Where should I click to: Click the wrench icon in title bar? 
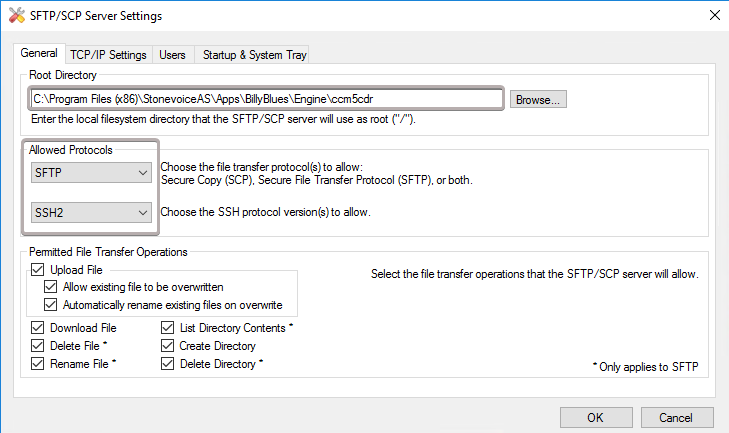coord(16,16)
